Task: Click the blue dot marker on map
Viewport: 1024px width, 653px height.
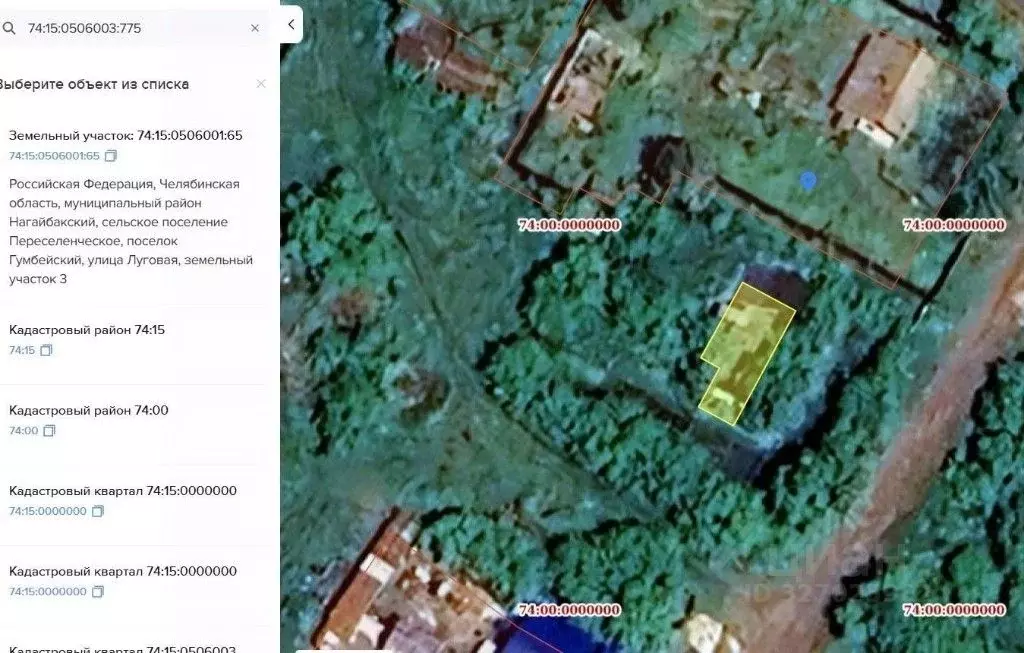Action: click(808, 180)
